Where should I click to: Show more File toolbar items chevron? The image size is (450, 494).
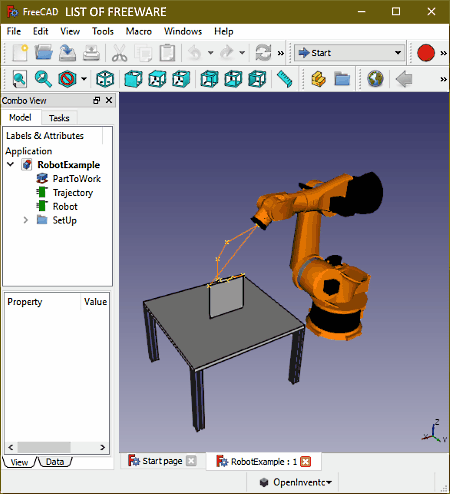click(281, 53)
